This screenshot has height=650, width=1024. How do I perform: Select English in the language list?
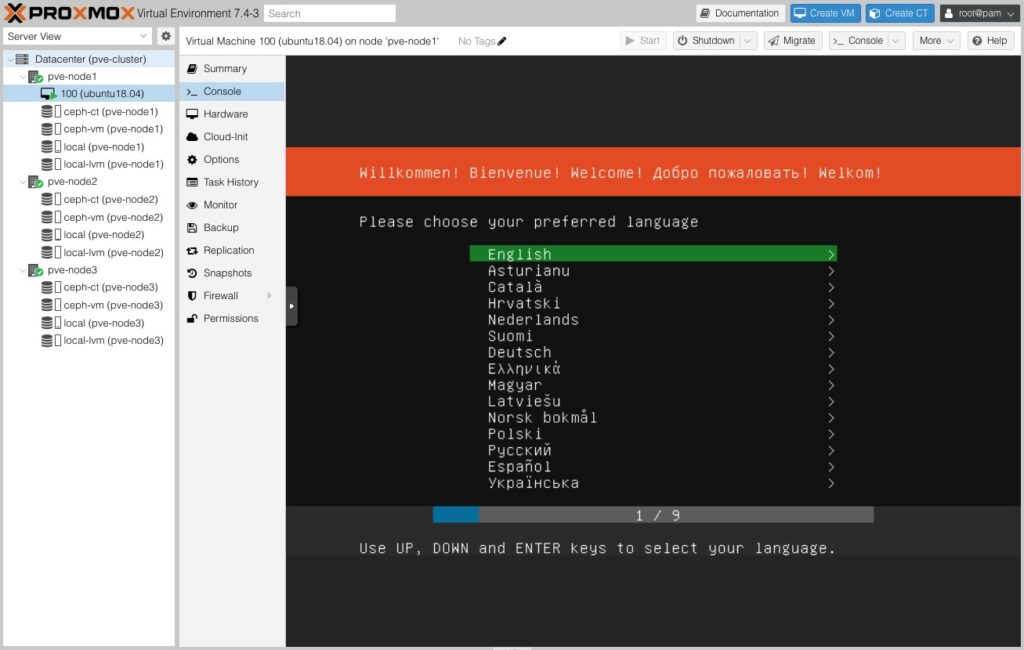tap(653, 254)
